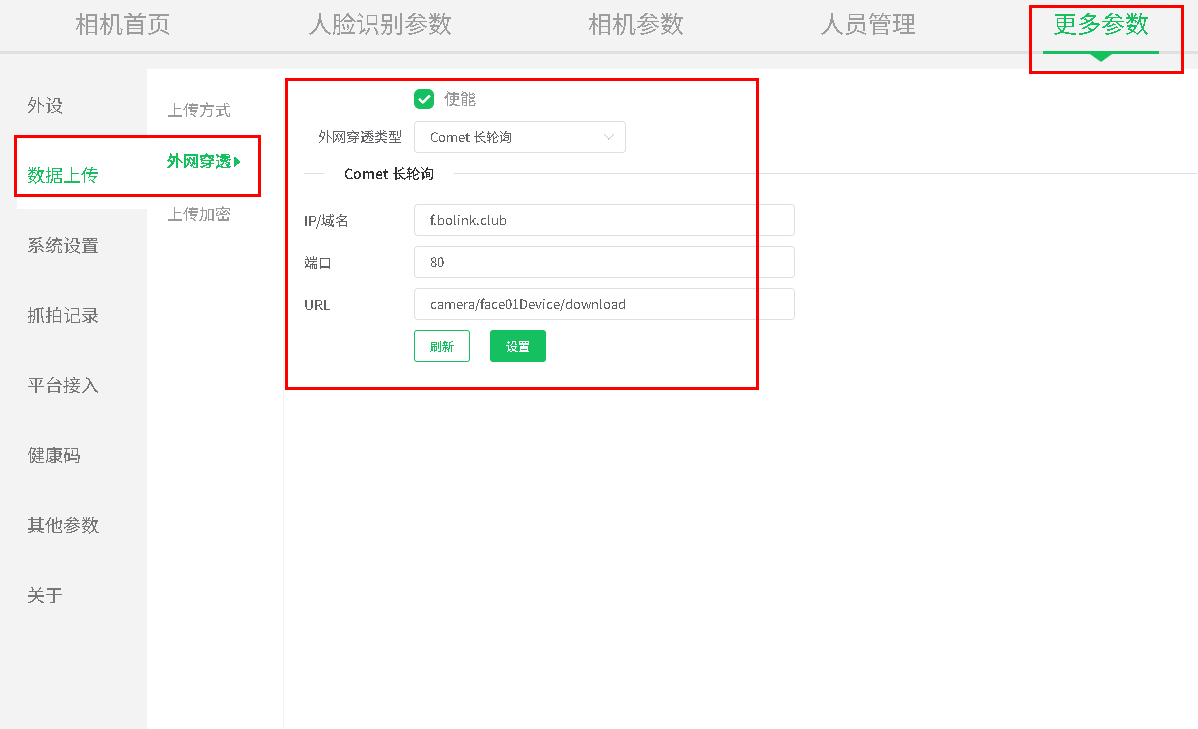Viewport: 1198px width, 729px height.
Task: Open 外设 in the sidebar
Action: (45, 105)
